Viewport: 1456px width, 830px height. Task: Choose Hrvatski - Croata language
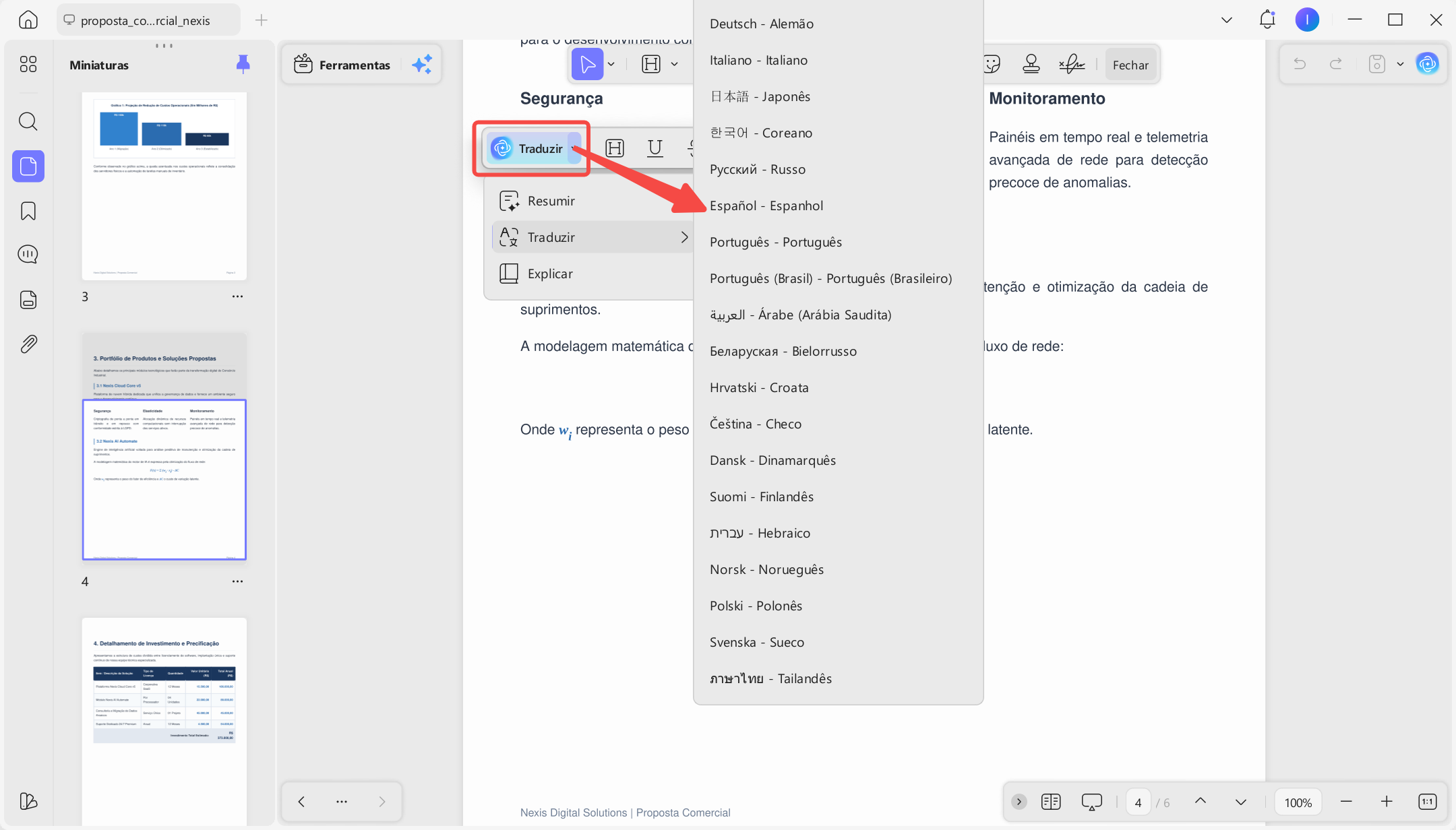pos(838,387)
